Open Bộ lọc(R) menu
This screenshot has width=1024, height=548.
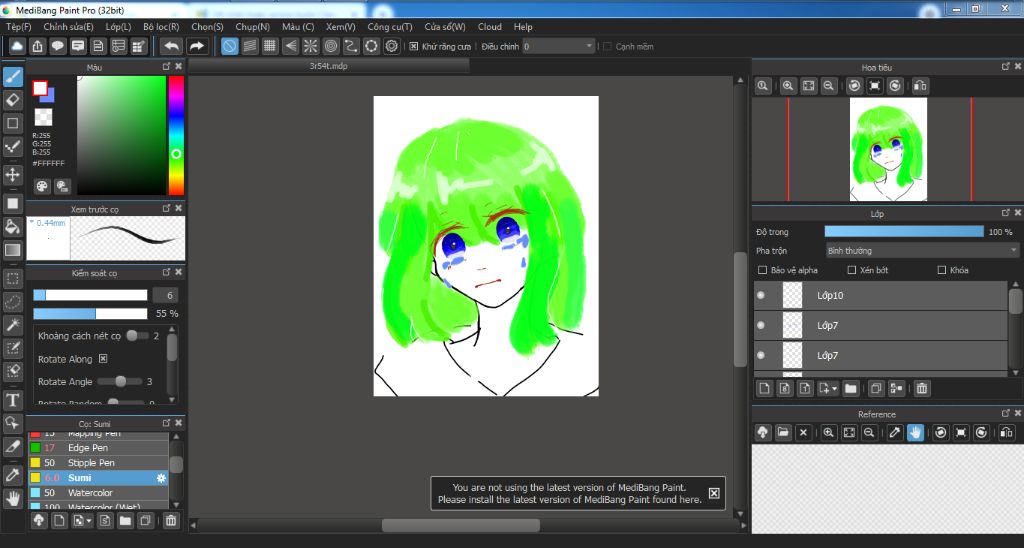click(161, 27)
